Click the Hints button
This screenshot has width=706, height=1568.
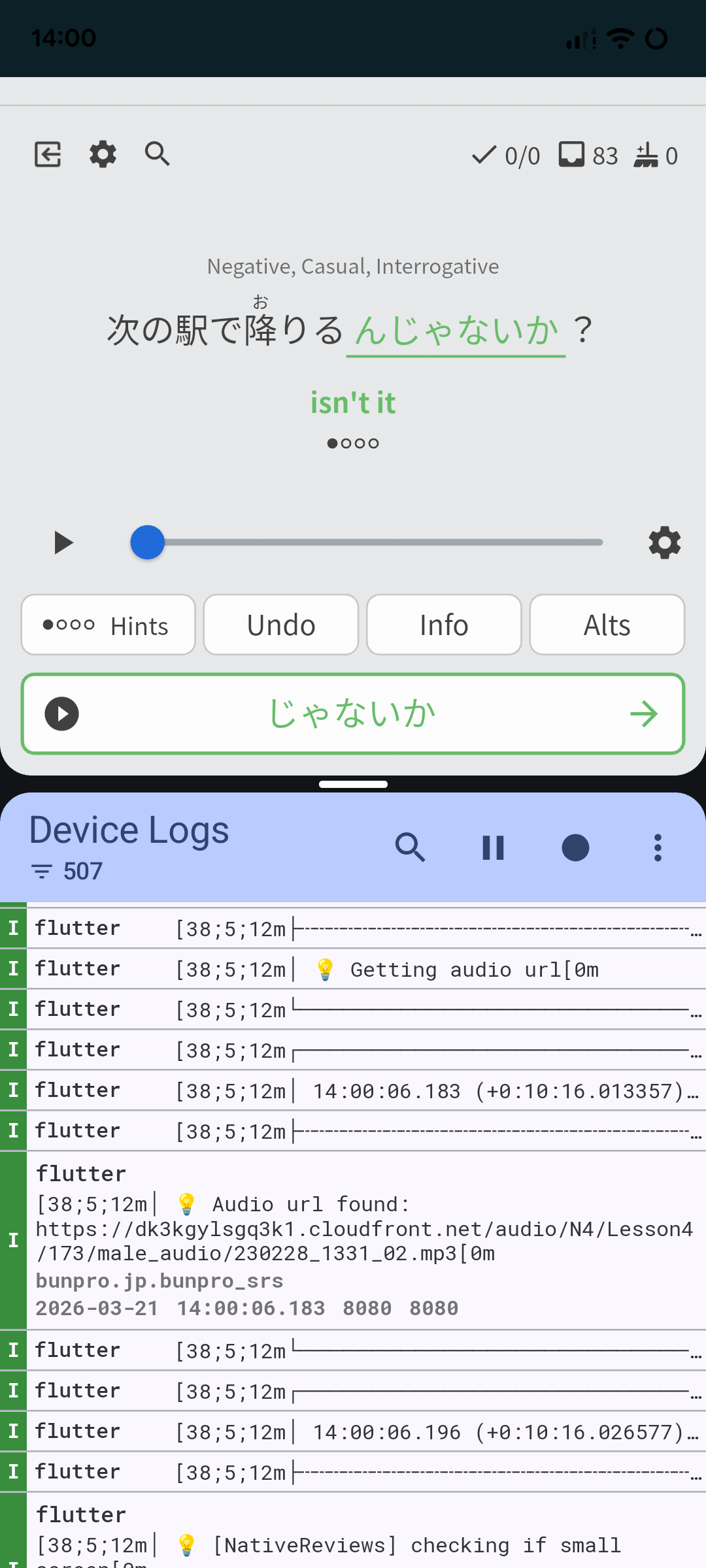point(109,625)
